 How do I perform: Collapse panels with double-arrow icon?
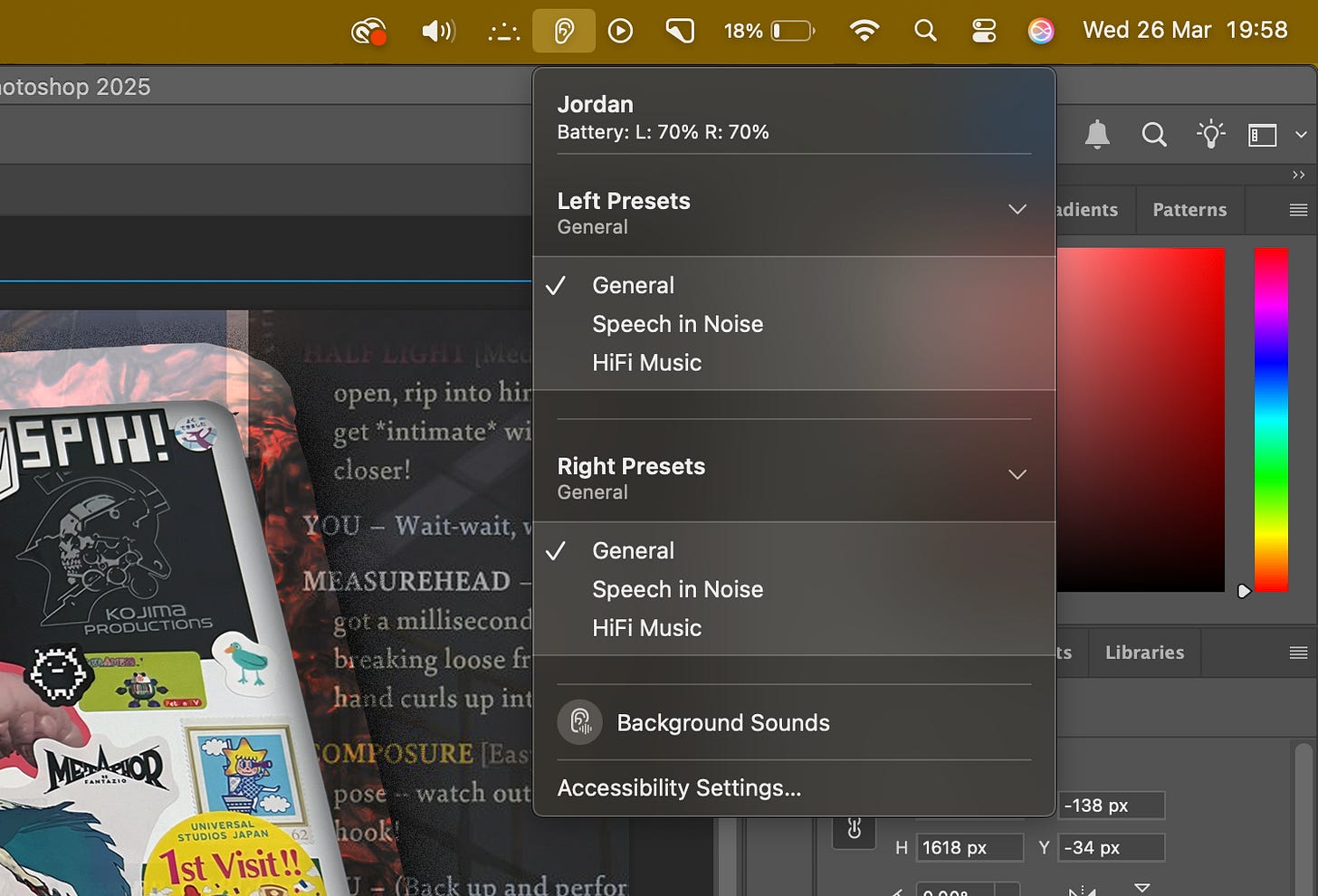click(x=1299, y=175)
